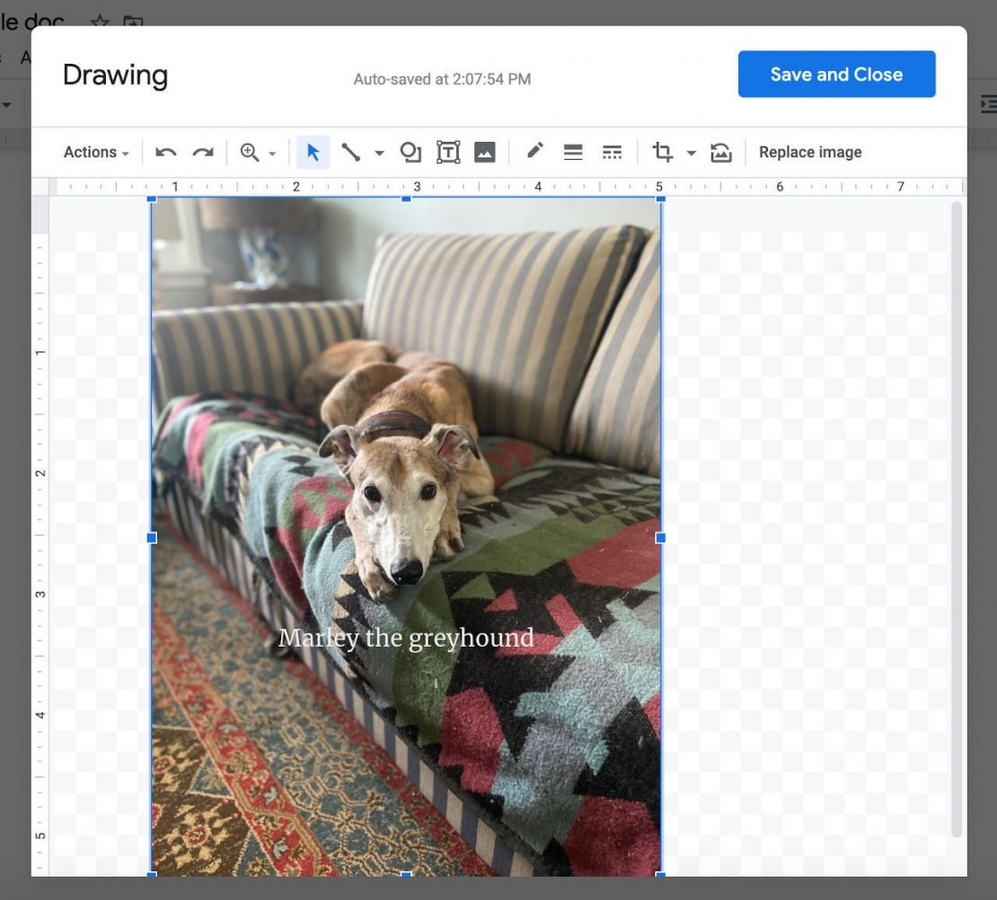Click the Border dash icon
Image resolution: width=997 pixels, height=900 pixels.
click(x=612, y=151)
